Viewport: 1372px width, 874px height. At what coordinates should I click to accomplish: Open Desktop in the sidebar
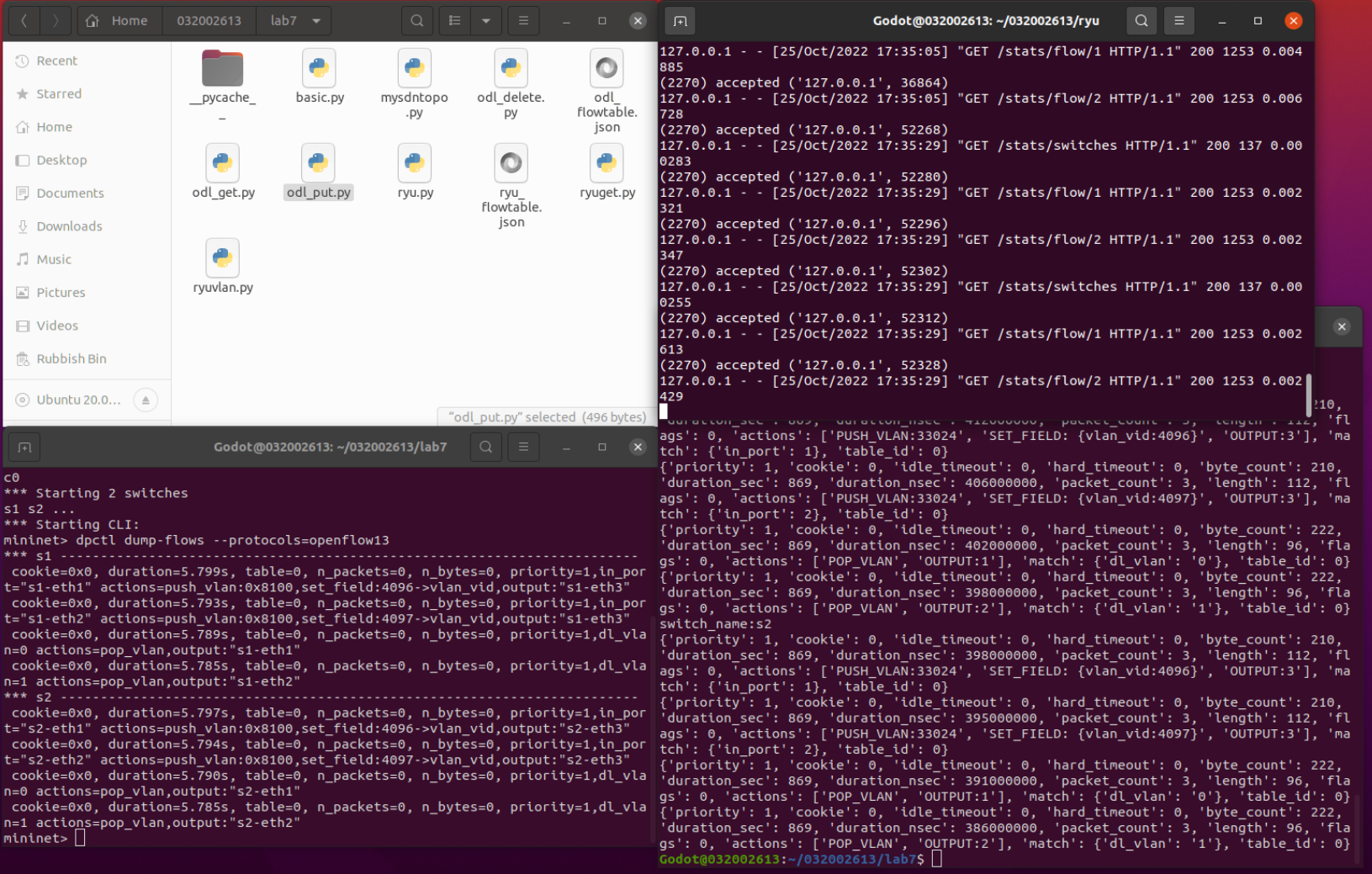click(87, 160)
